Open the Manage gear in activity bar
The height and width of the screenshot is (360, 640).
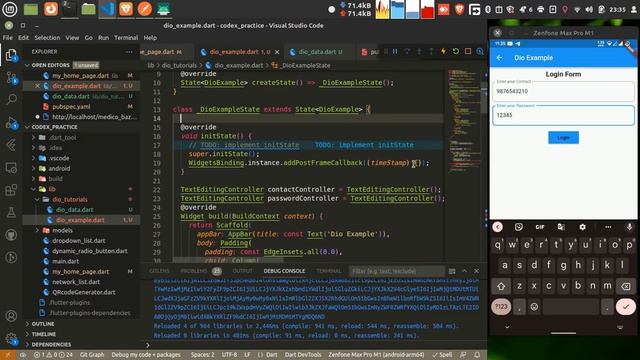click(x=11, y=339)
